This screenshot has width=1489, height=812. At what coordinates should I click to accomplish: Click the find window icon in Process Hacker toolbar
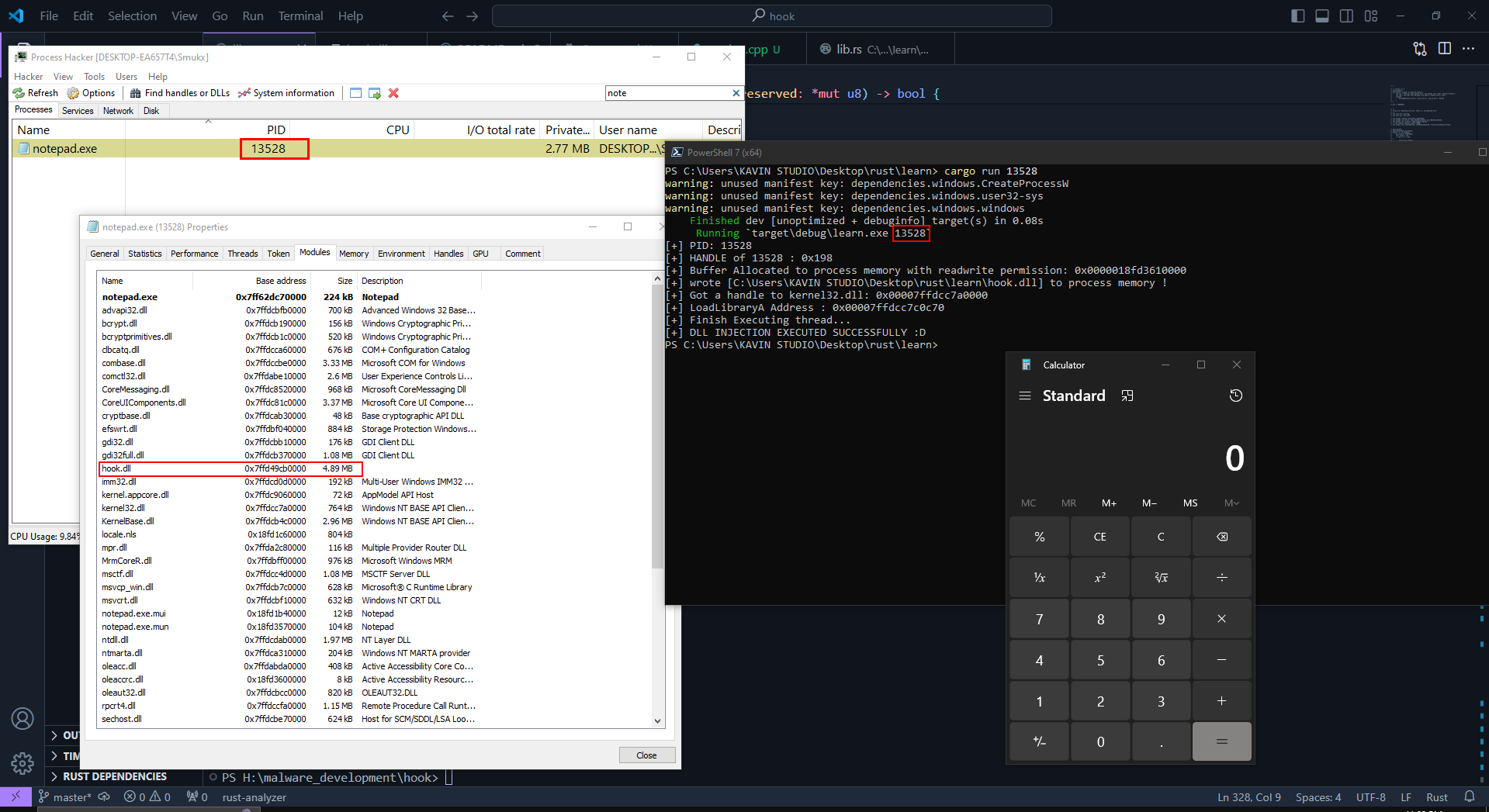coord(355,93)
